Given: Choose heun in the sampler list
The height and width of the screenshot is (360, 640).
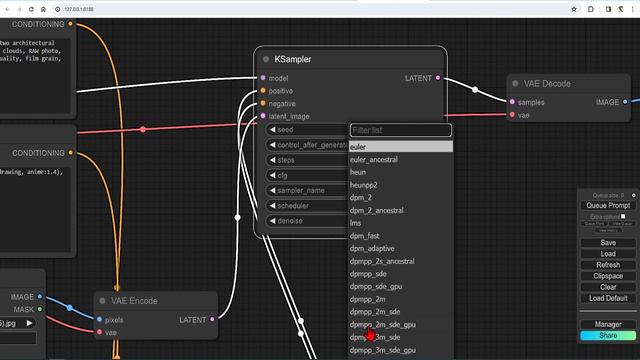Looking at the screenshot, I should (x=401, y=172).
